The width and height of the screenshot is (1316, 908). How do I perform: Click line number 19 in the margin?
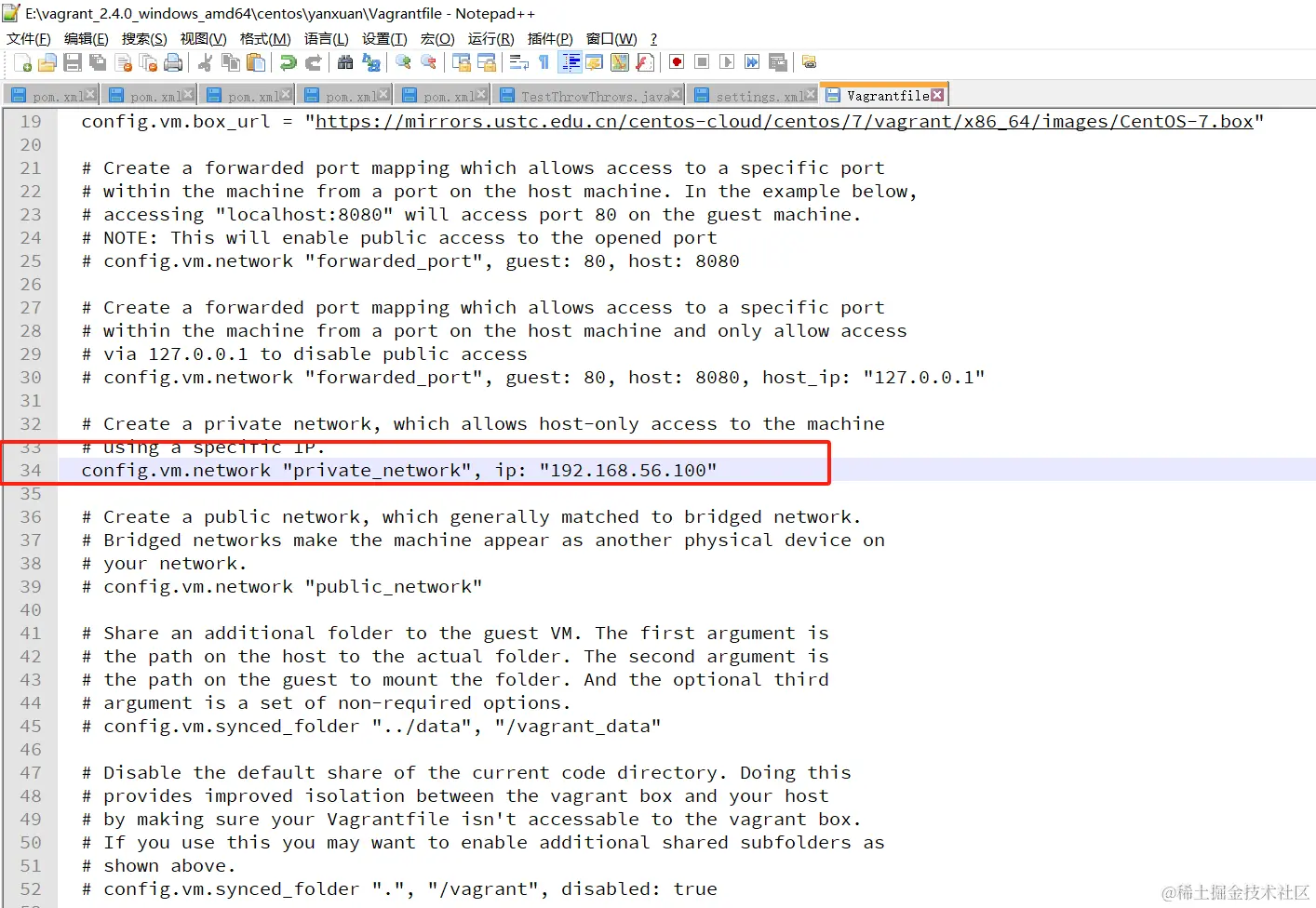point(31,121)
